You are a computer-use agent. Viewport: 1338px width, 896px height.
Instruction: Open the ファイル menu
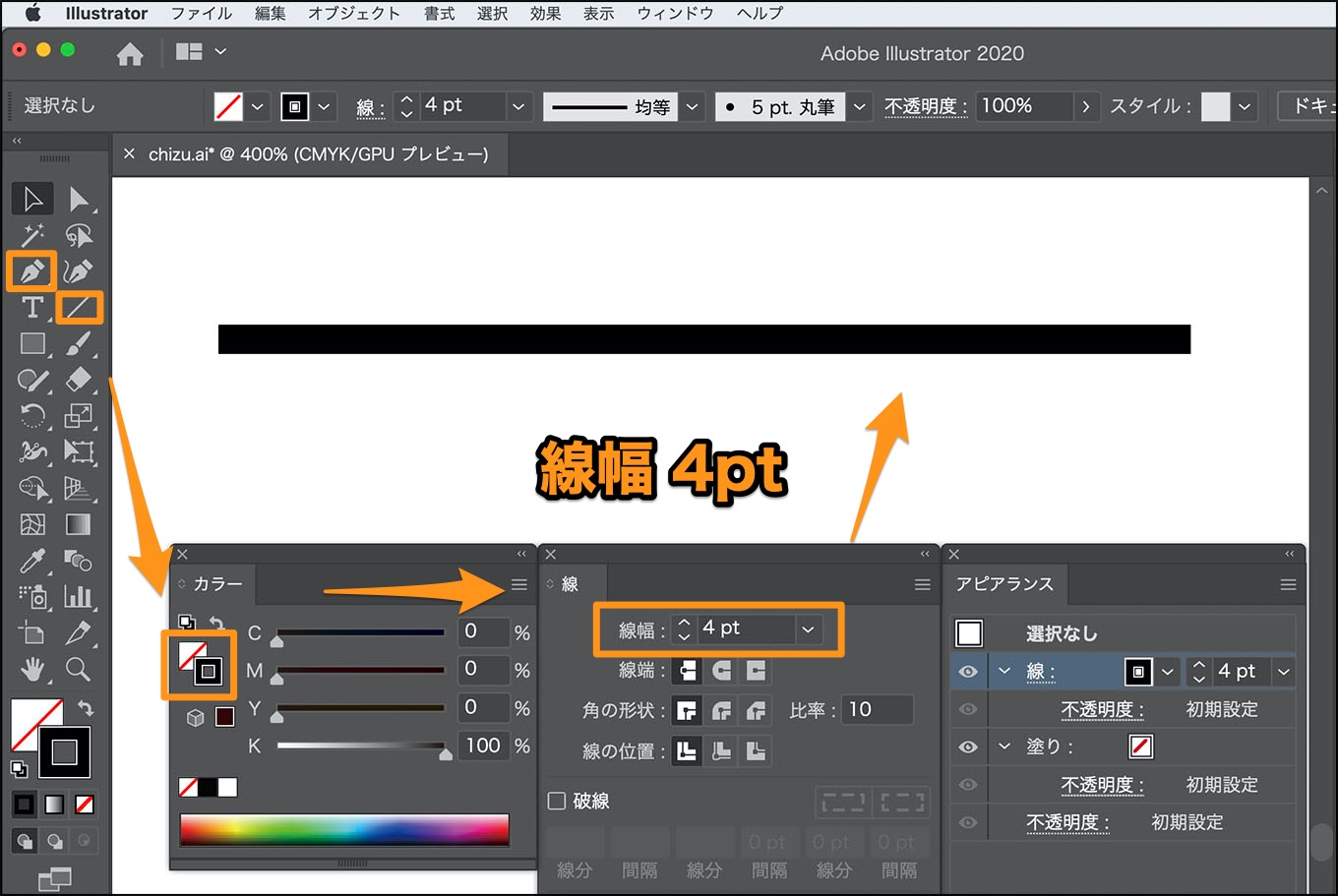click(202, 13)
